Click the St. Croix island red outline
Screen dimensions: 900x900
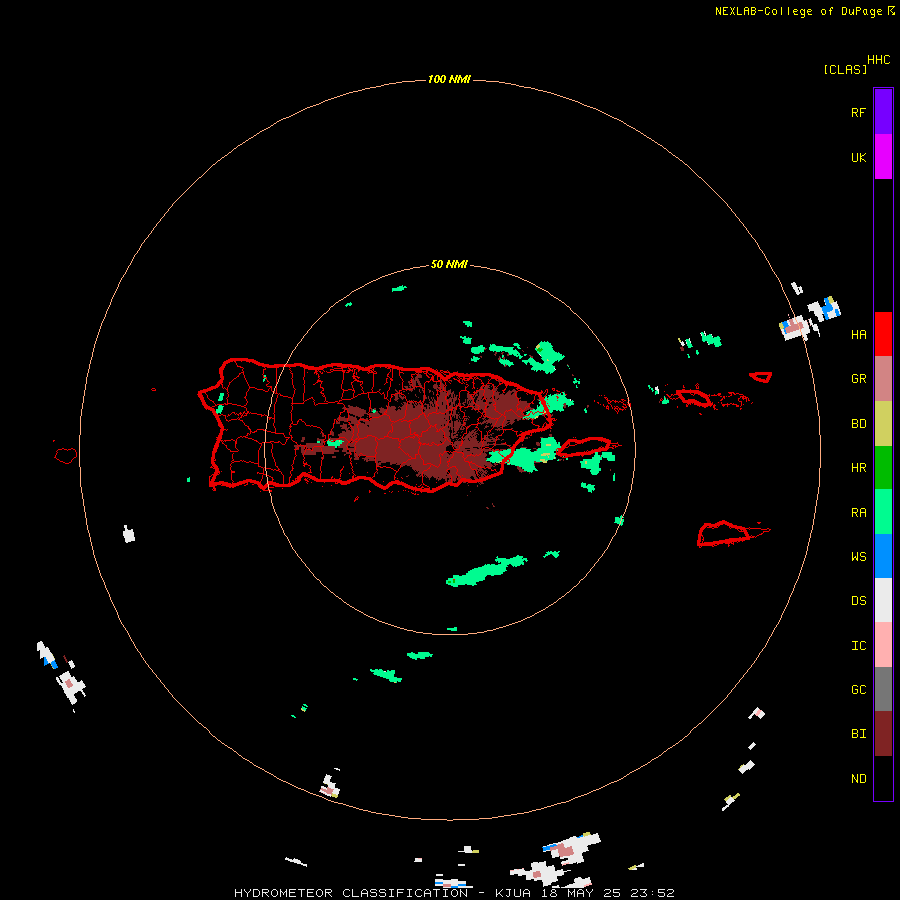724,534
